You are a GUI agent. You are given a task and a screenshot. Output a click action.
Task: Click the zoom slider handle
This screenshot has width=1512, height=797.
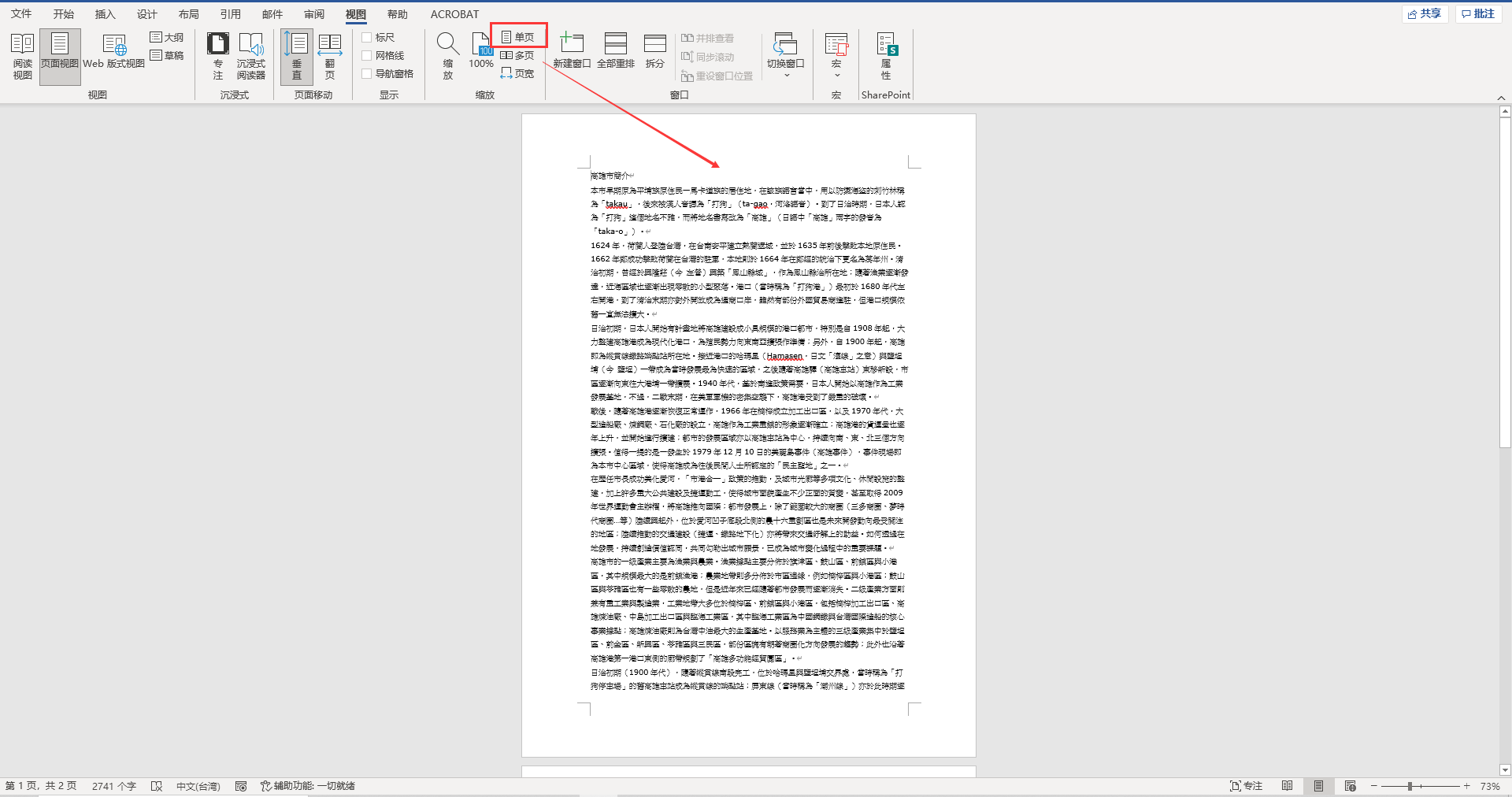click(x=1410, y=786)
